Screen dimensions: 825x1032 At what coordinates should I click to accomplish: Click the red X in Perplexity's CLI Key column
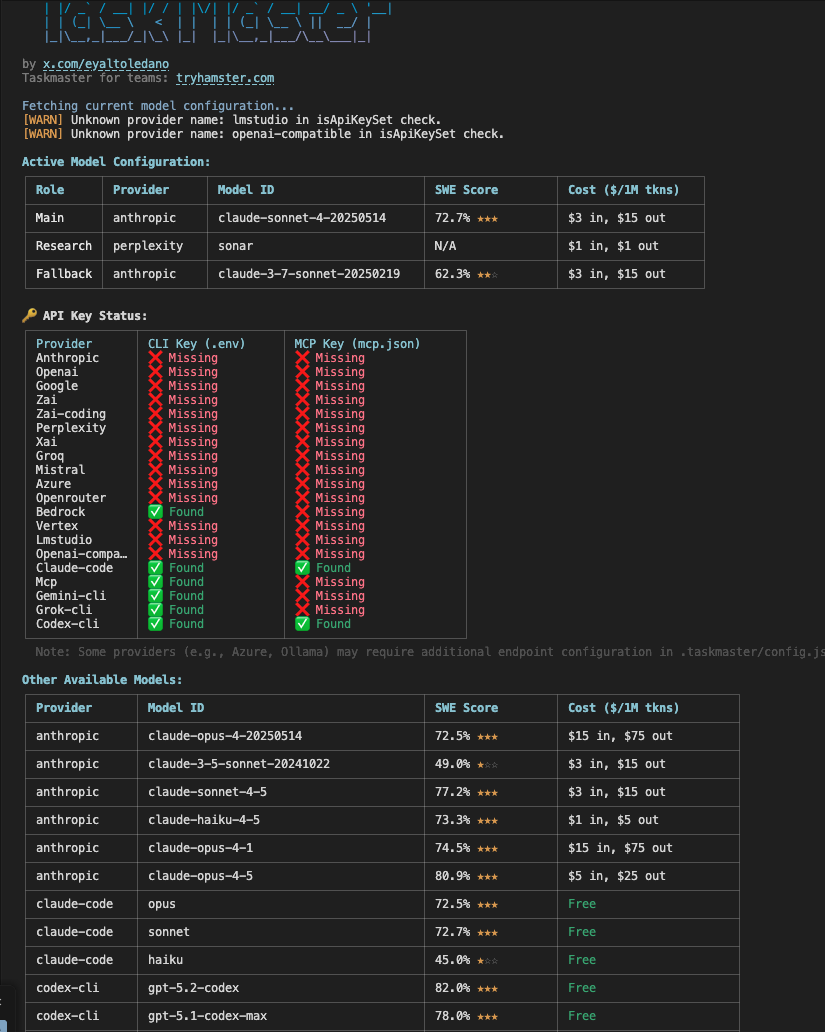tap(155, 428)
